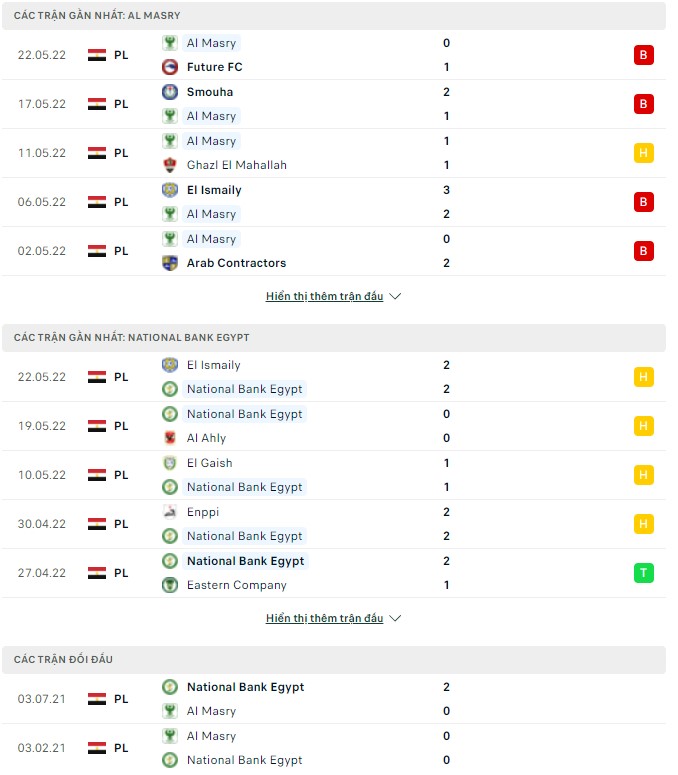Click the Arab Contractors club crest
The image size is (678, 775).
pyautogui.click(x=170, y=263)
